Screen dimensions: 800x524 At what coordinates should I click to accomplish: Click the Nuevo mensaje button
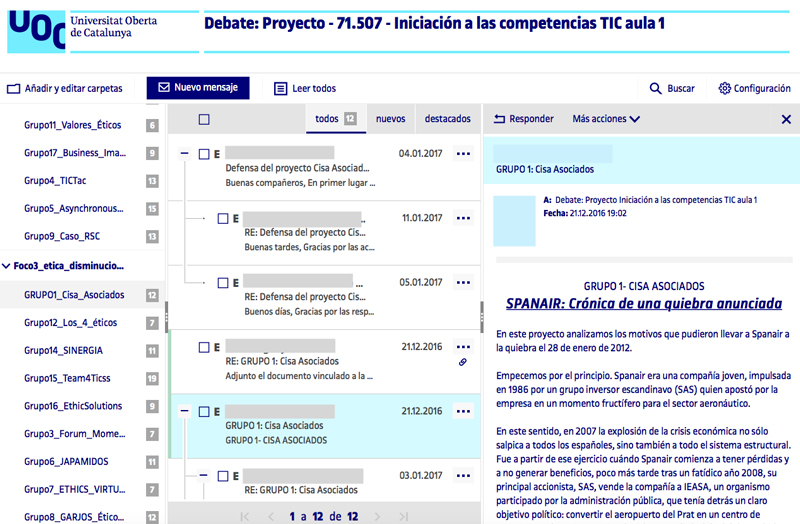click(x=198, y=88)
